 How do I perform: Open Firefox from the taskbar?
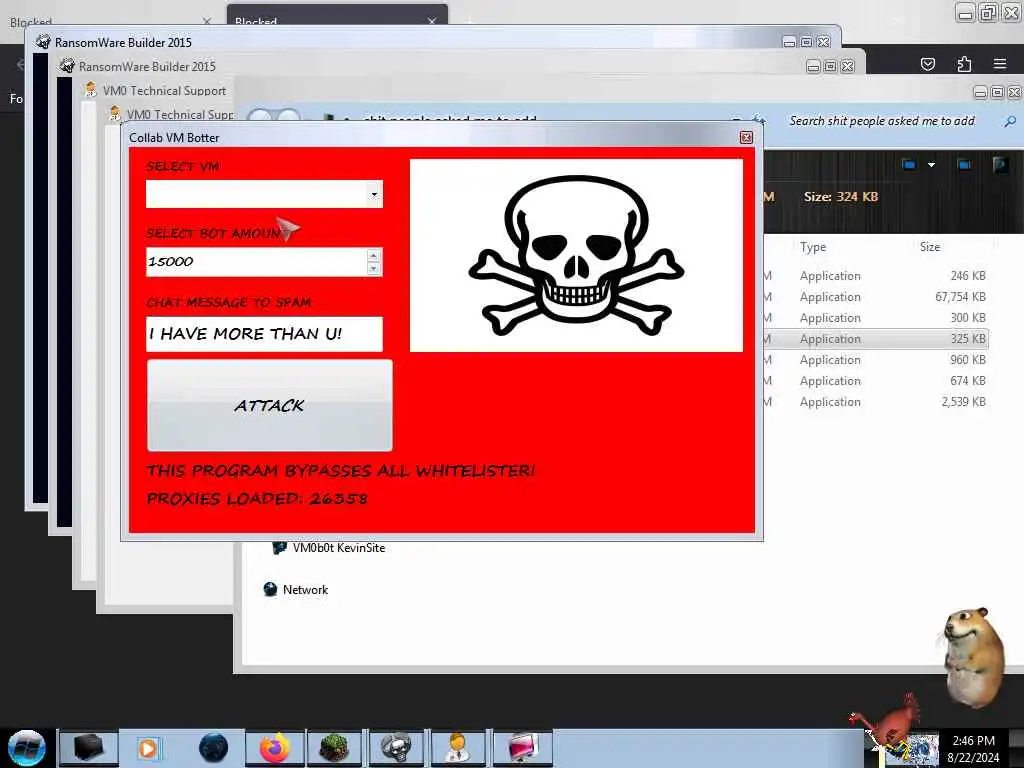point(274,748)
